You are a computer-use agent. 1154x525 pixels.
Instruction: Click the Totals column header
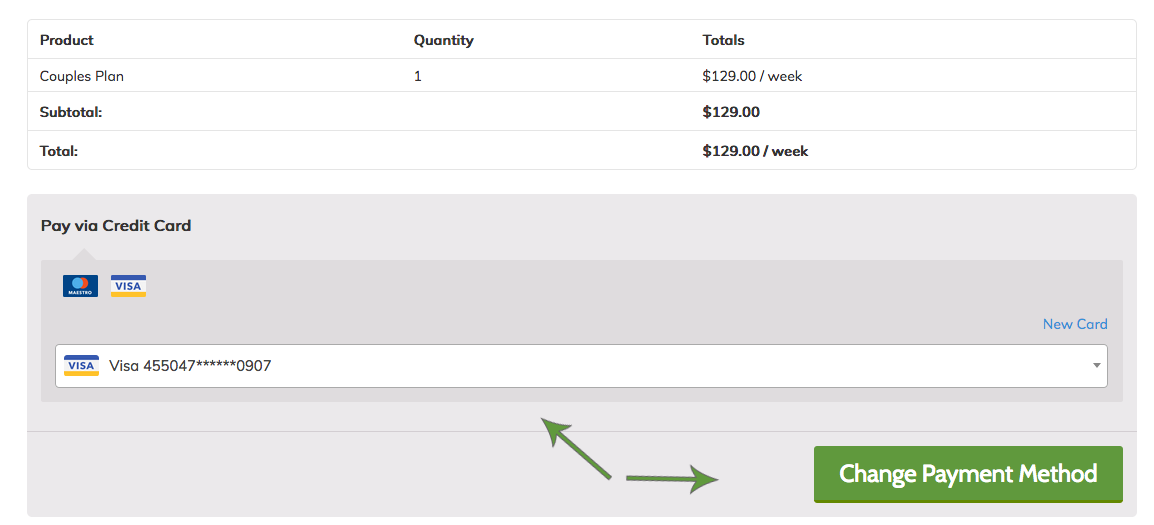pos(723,40)
